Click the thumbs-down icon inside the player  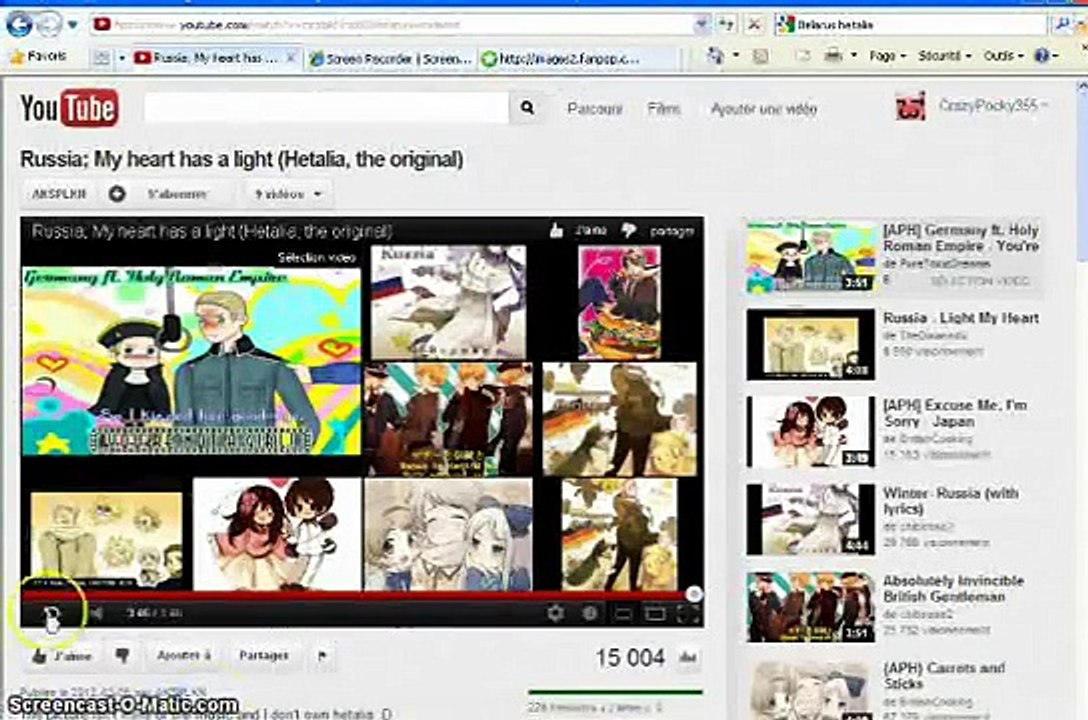coord(628,231)
